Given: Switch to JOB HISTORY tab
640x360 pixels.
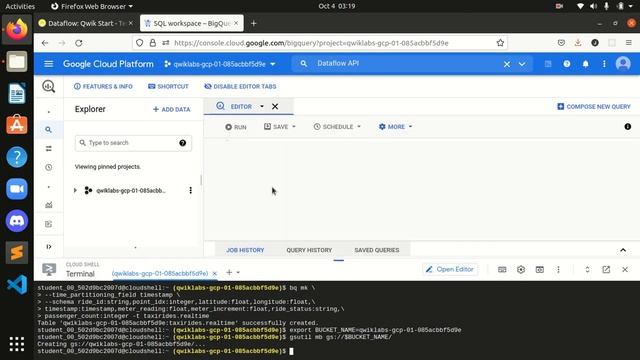Looking at the screenshot, I should 245,250.
